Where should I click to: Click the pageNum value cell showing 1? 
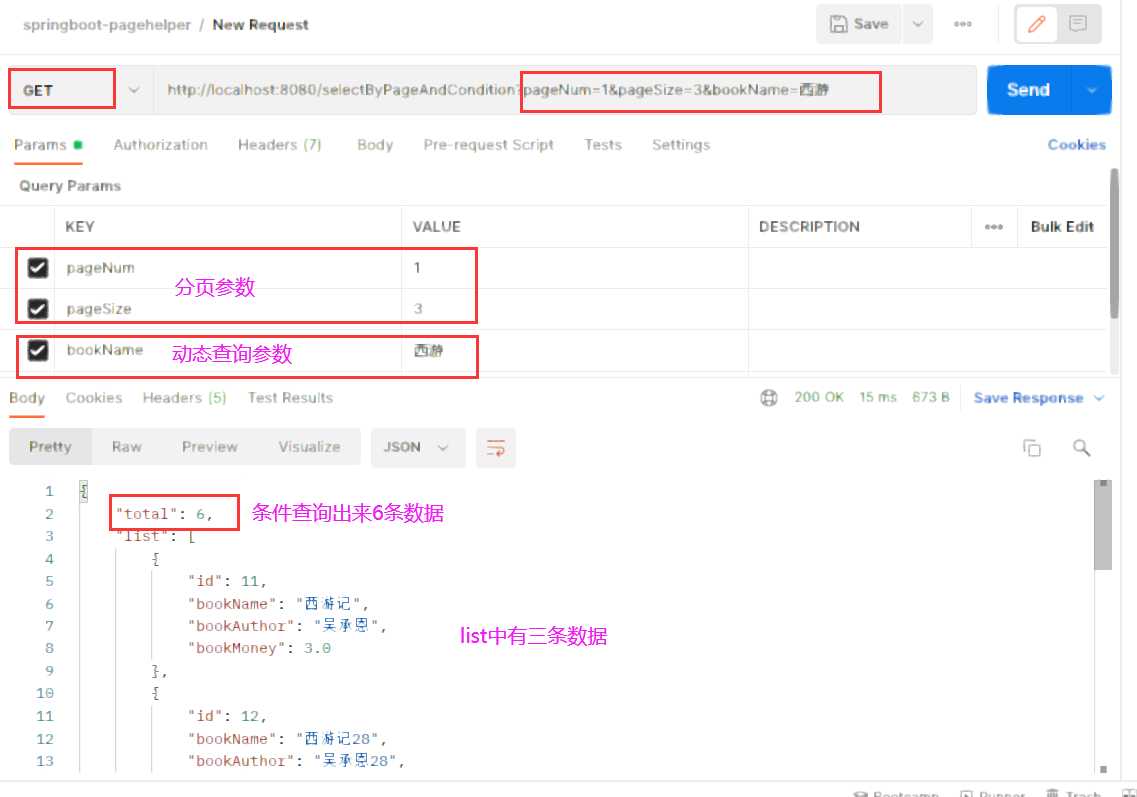[574, 268]
